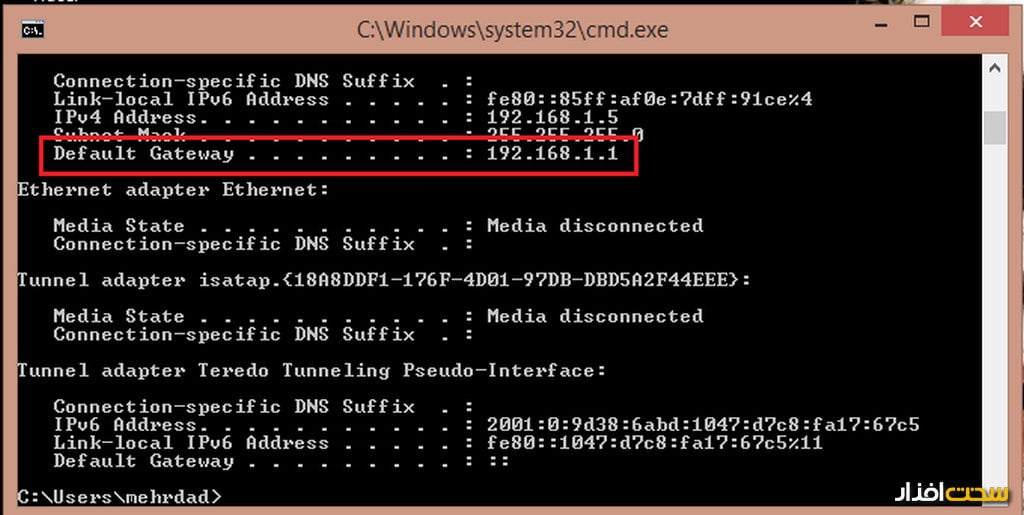Screen dimensions: 1024x515
Task: Click the 192.168.1.1 gateway address
Action: point(552,154)
